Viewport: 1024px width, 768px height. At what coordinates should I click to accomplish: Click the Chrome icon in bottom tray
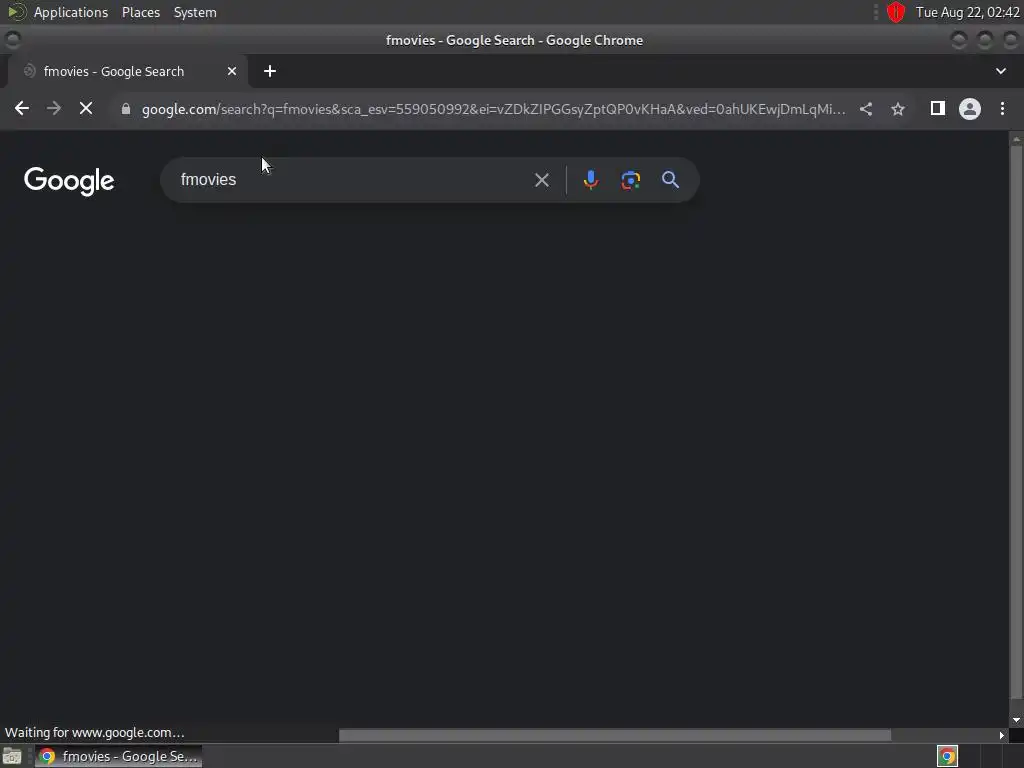pyautogui.click(x=947, y=756)
